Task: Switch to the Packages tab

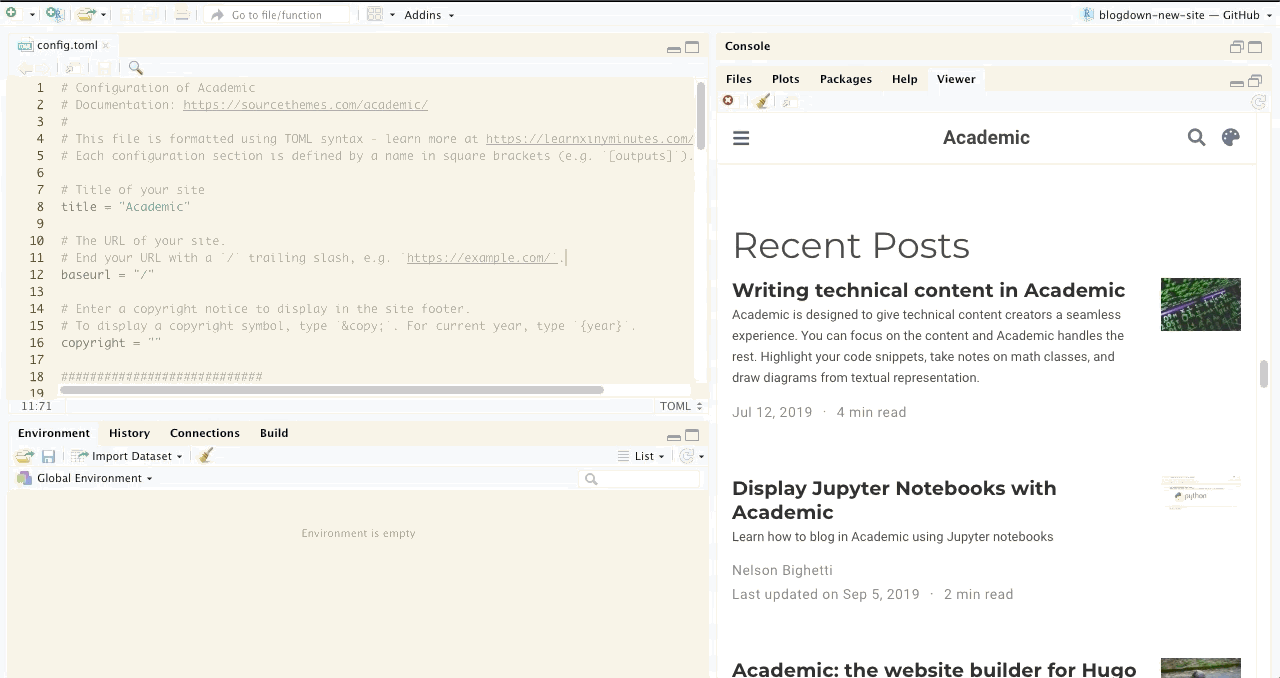Action: tap(845, 79)
